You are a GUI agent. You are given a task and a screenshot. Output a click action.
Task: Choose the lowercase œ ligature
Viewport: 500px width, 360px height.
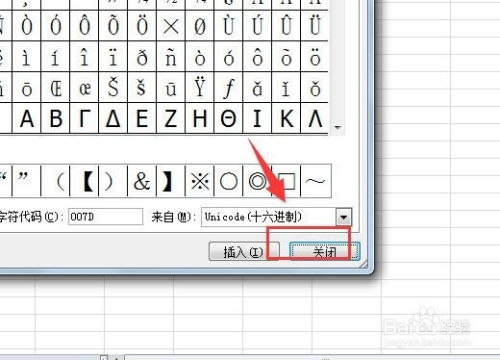(x=84, y=87)
